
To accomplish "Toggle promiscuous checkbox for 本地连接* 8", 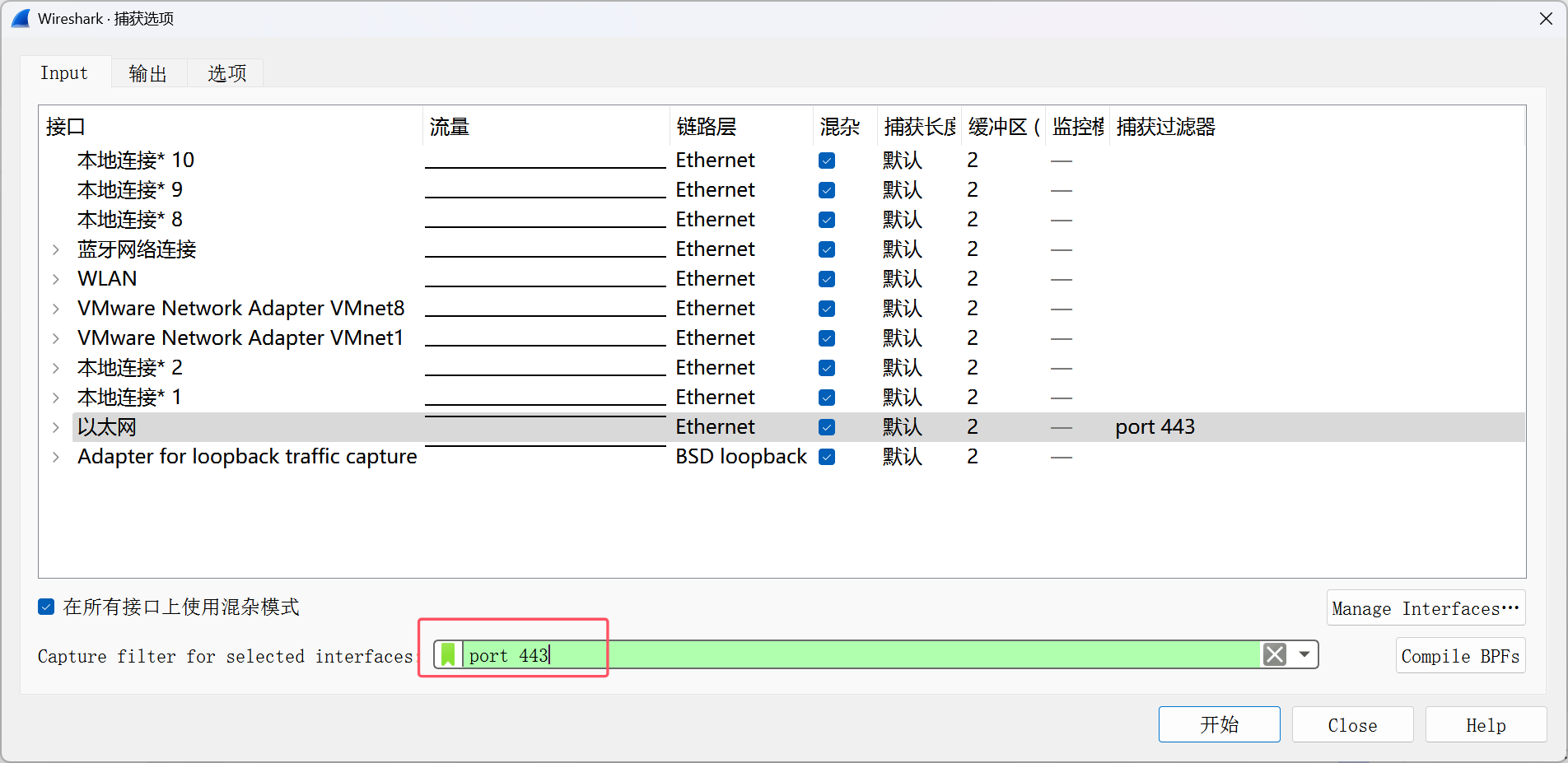I will pos(827,220).
